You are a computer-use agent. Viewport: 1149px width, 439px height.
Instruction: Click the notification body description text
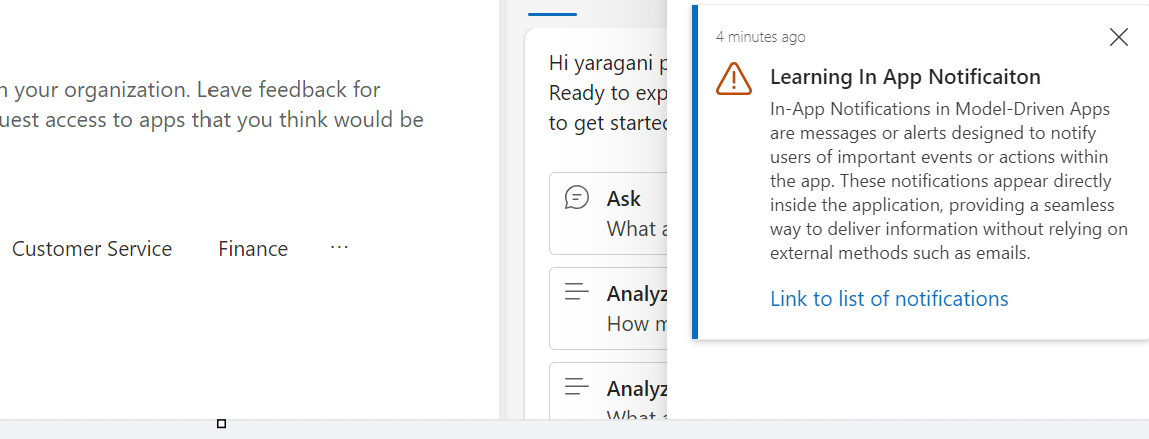click(x=948, y=181)
